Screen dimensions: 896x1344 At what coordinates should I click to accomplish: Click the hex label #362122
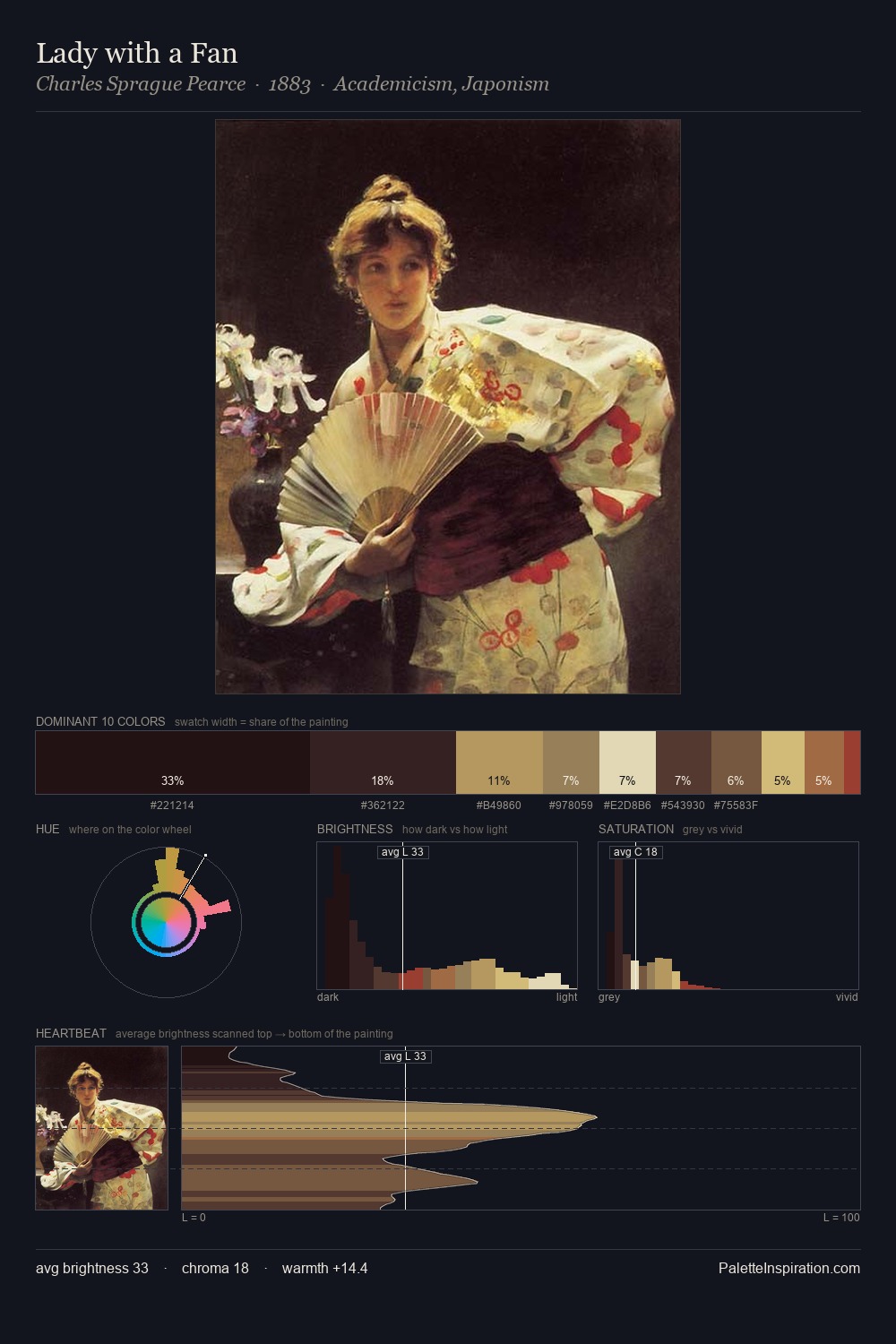[383, 806]
